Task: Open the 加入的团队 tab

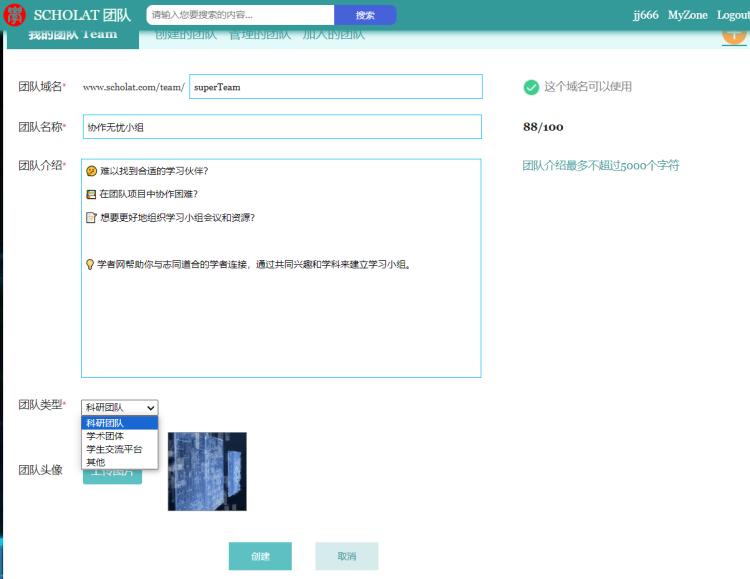Action: 334,35
